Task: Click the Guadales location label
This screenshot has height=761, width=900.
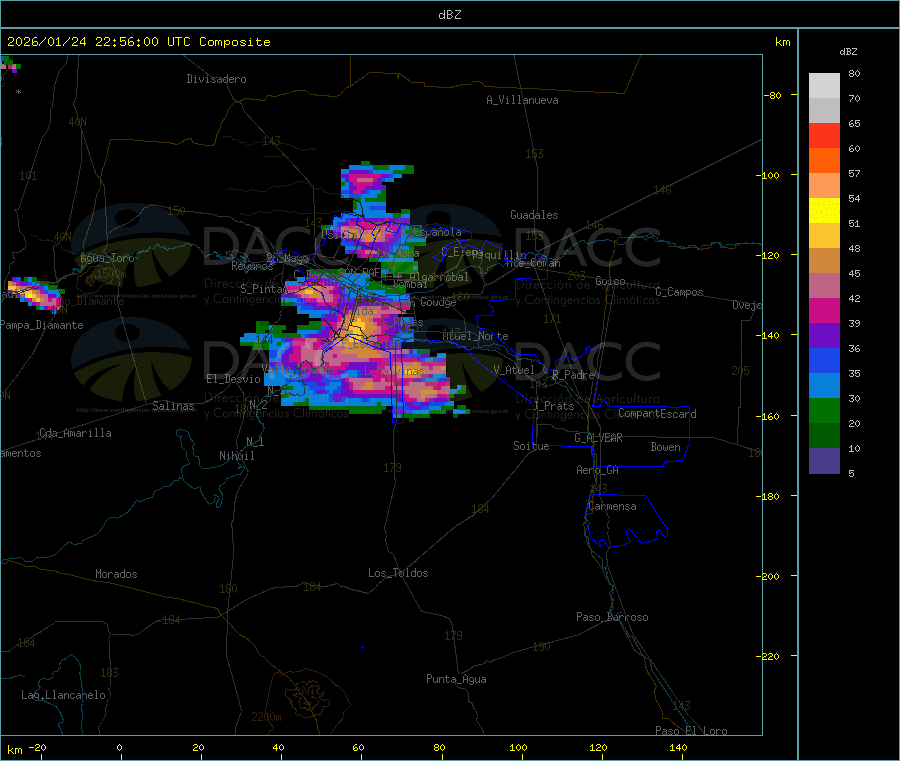Action: 534,215
